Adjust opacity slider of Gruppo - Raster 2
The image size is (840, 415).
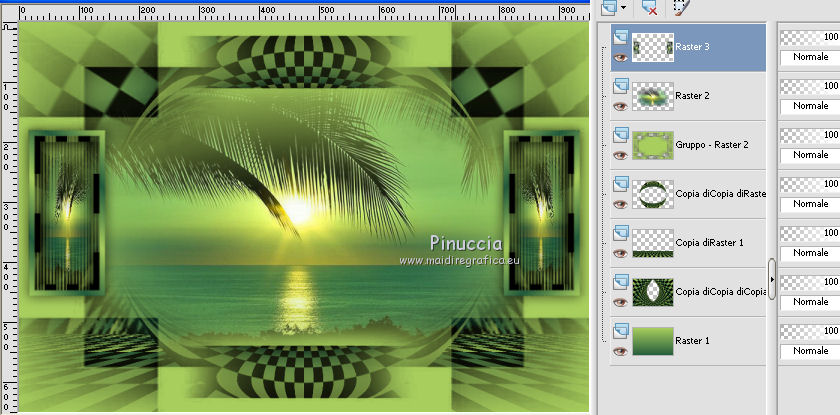(x=810, y=135)
